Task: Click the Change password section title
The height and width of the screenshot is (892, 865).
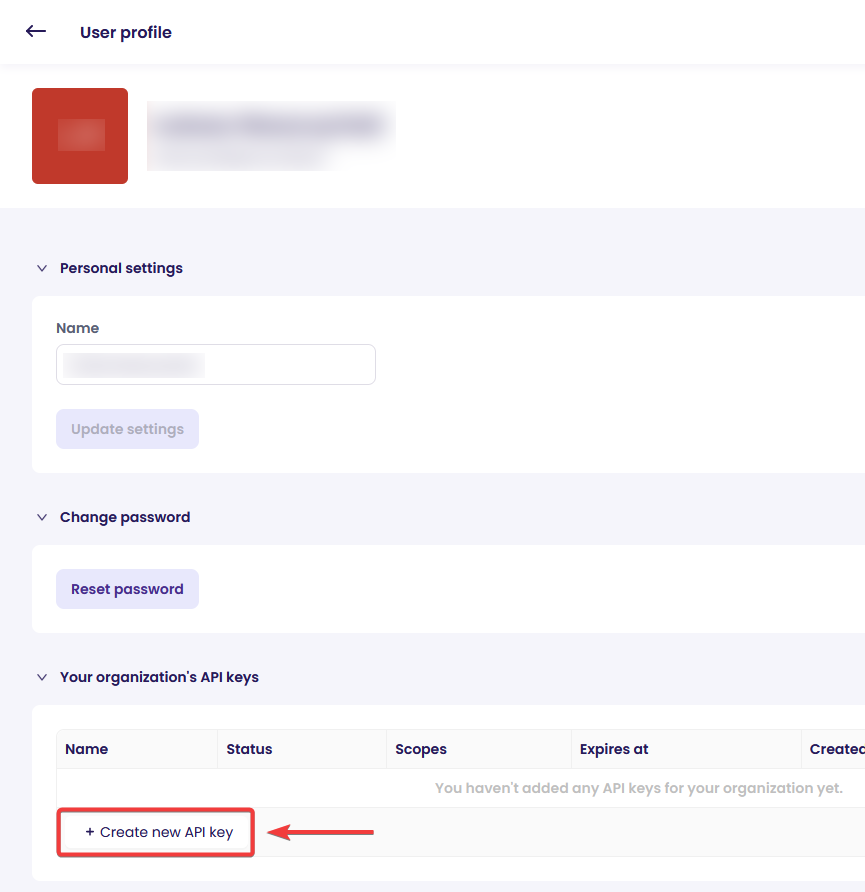Action: pos(125,517)
